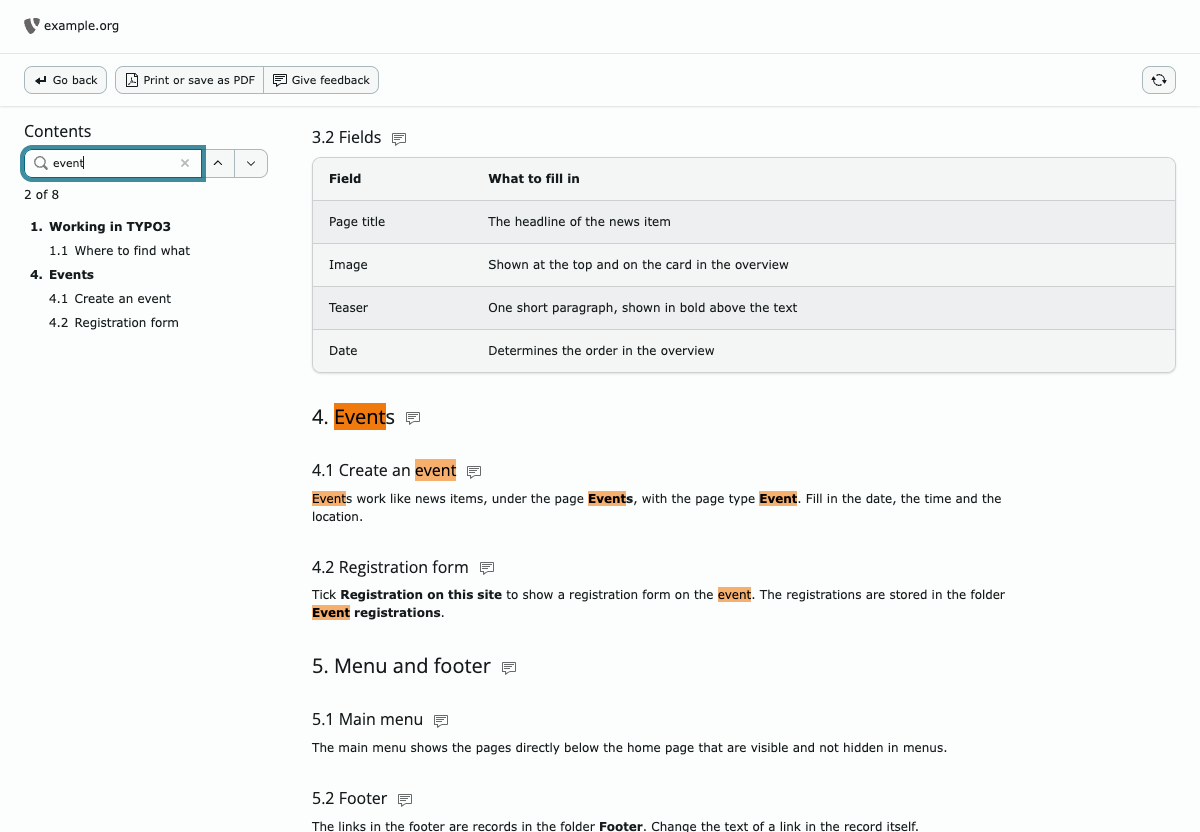
Task: Click the "5. Menu and footer" heading
Action: pyautogui.click(x=401, y=666)
